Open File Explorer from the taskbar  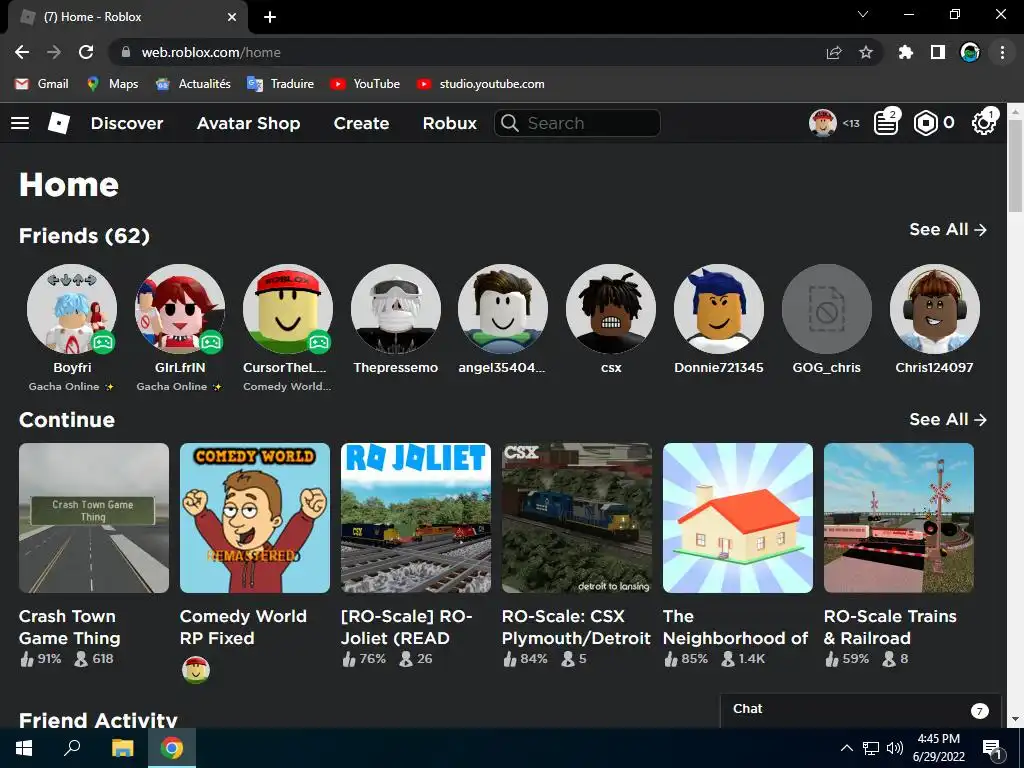coord(122,748)
